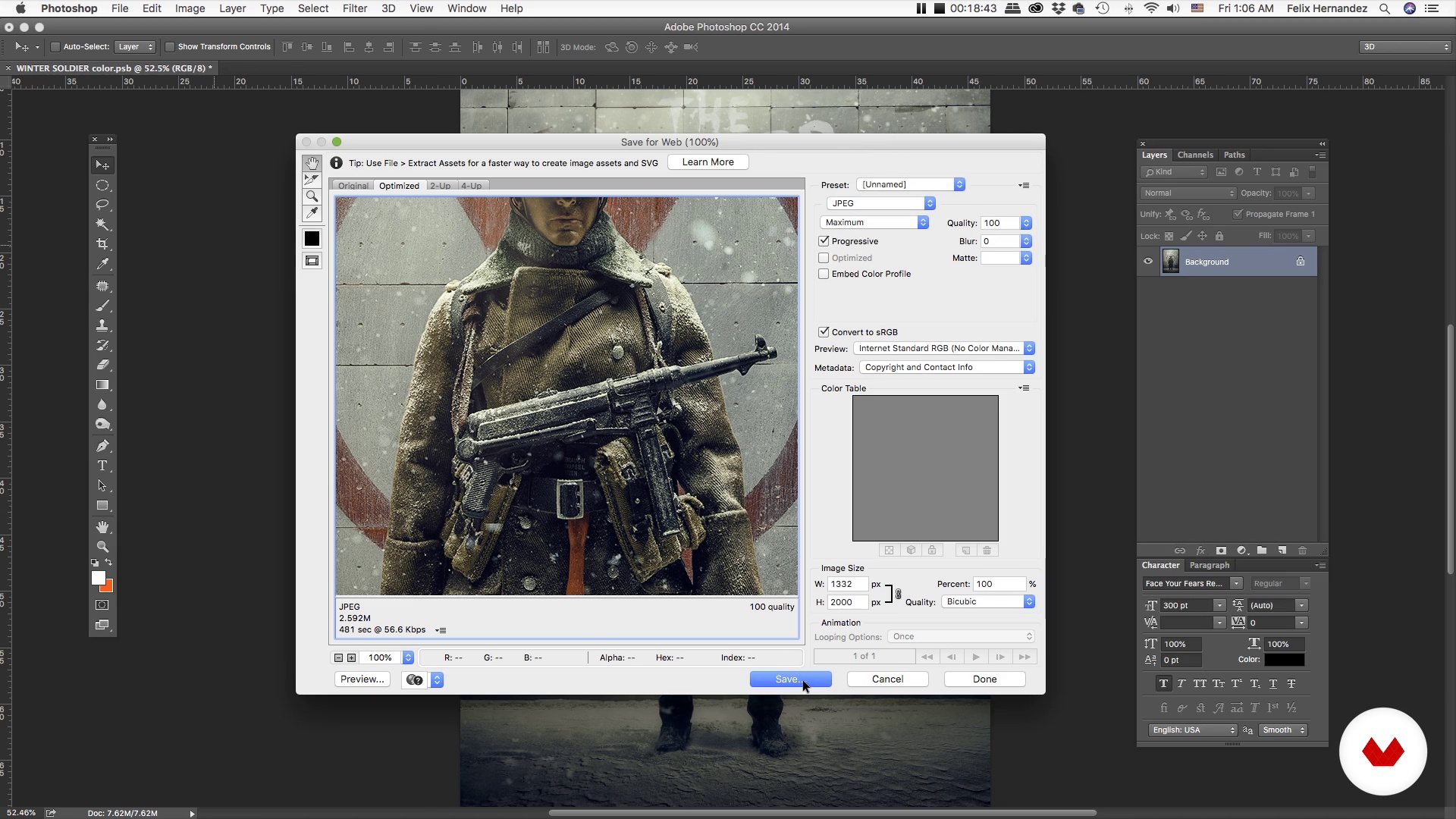
Task: Click the Cancel button
Action: (x=888, y=679)
